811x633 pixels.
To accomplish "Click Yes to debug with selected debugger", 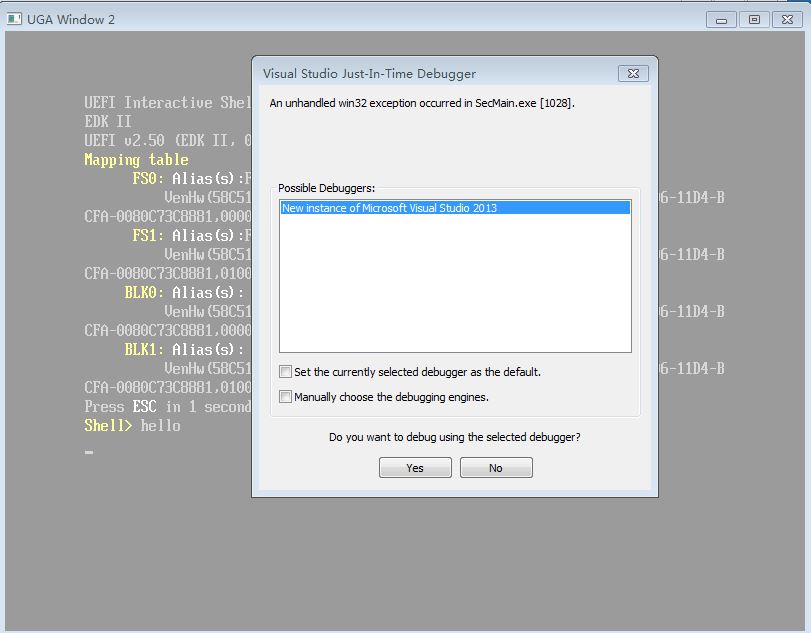I will [415, 468].
